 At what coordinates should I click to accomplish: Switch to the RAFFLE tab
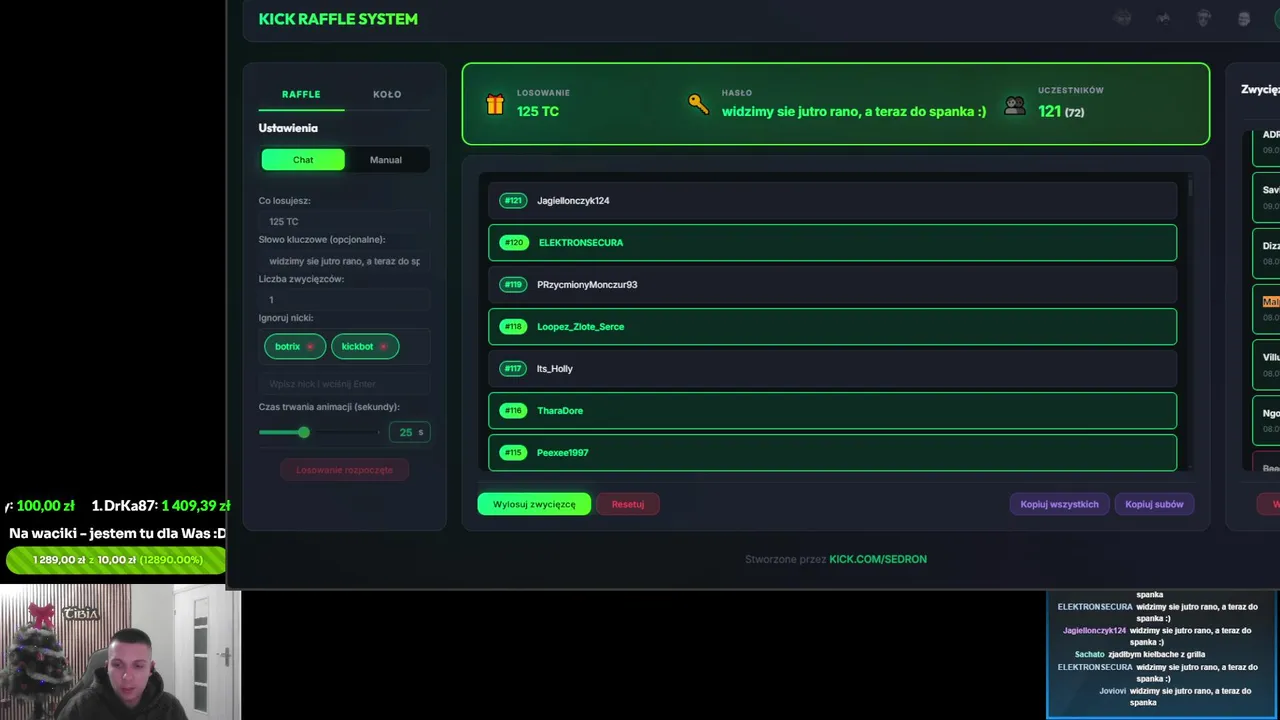click(301, 94)
